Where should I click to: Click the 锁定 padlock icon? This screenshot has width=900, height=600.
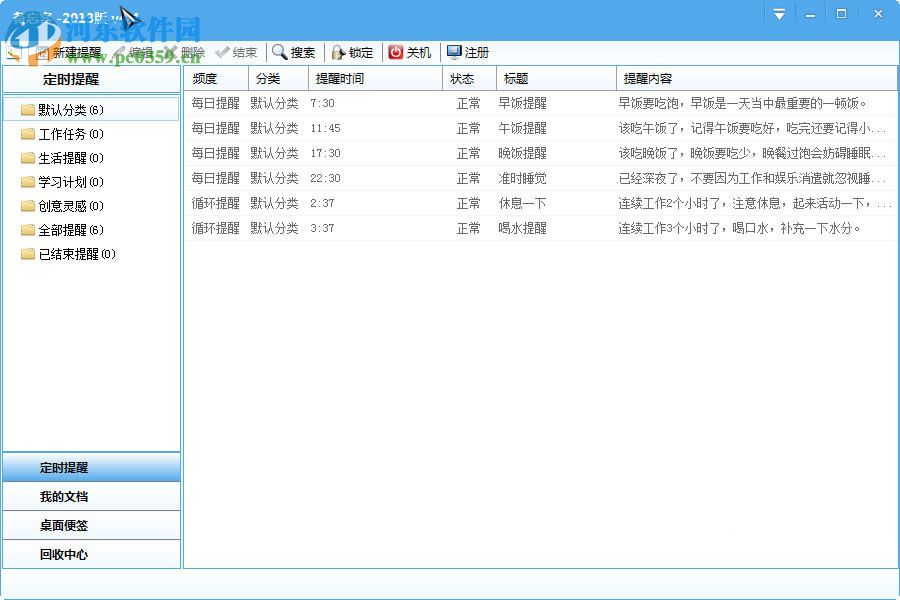click(x=338, y=53)
